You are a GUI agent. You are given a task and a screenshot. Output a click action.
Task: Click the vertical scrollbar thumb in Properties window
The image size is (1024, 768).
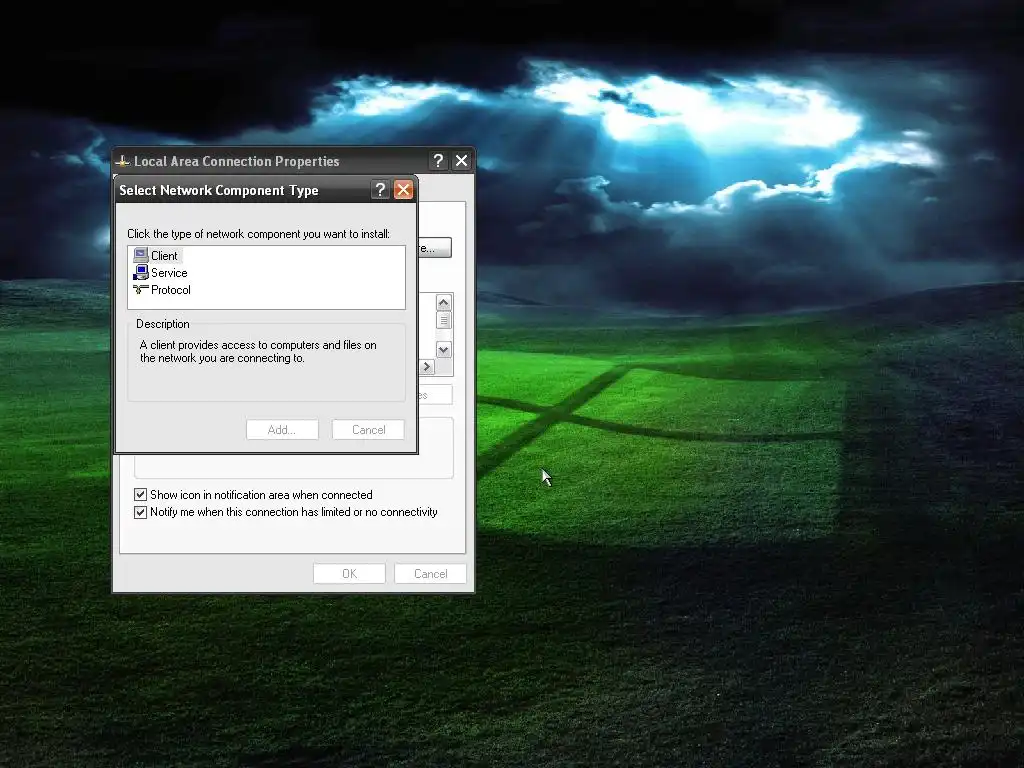pos(443,320)
